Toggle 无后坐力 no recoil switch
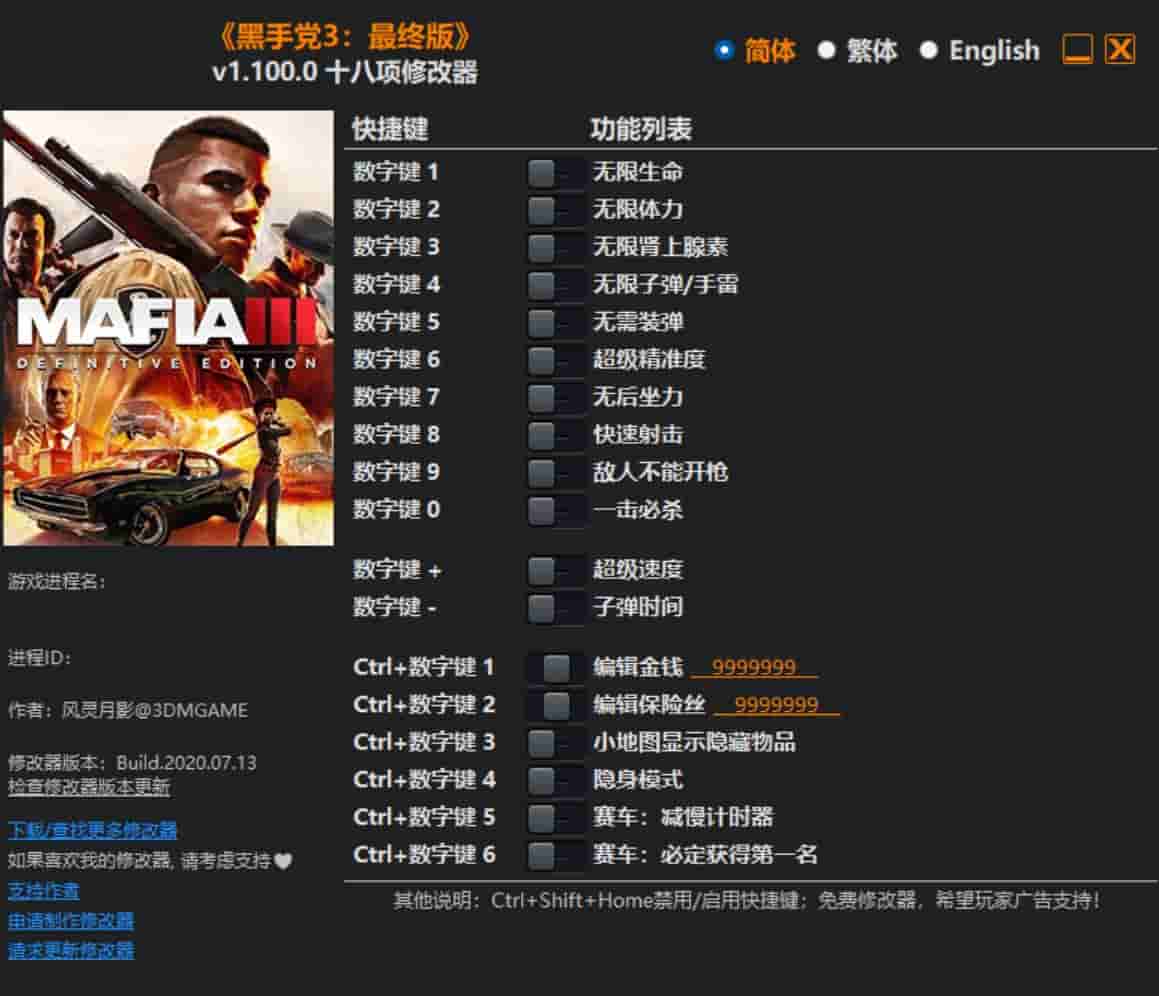Viewport: 1159px width, 996px height. coord(554,398)
